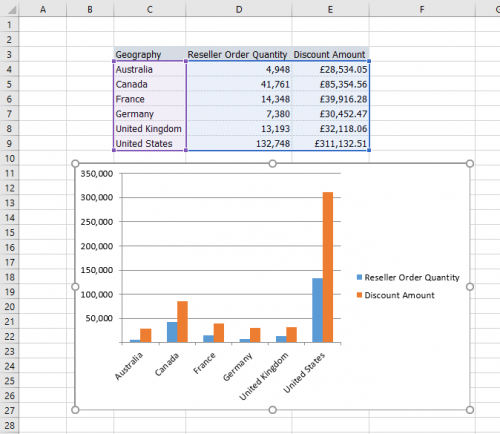The height and width of the screenshot is (434, 500).
Task: Select column A header
Action: pos(43,9)
